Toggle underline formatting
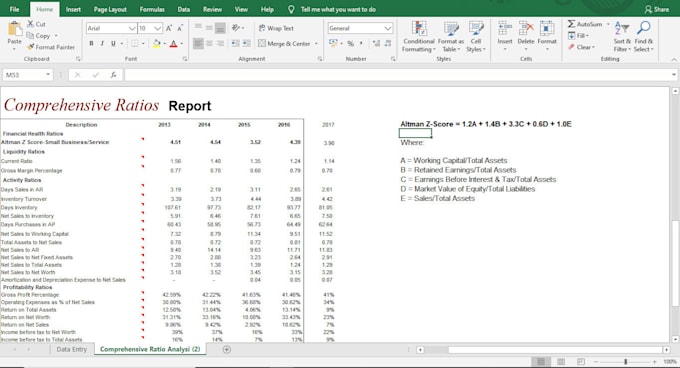 pos(113,43)
